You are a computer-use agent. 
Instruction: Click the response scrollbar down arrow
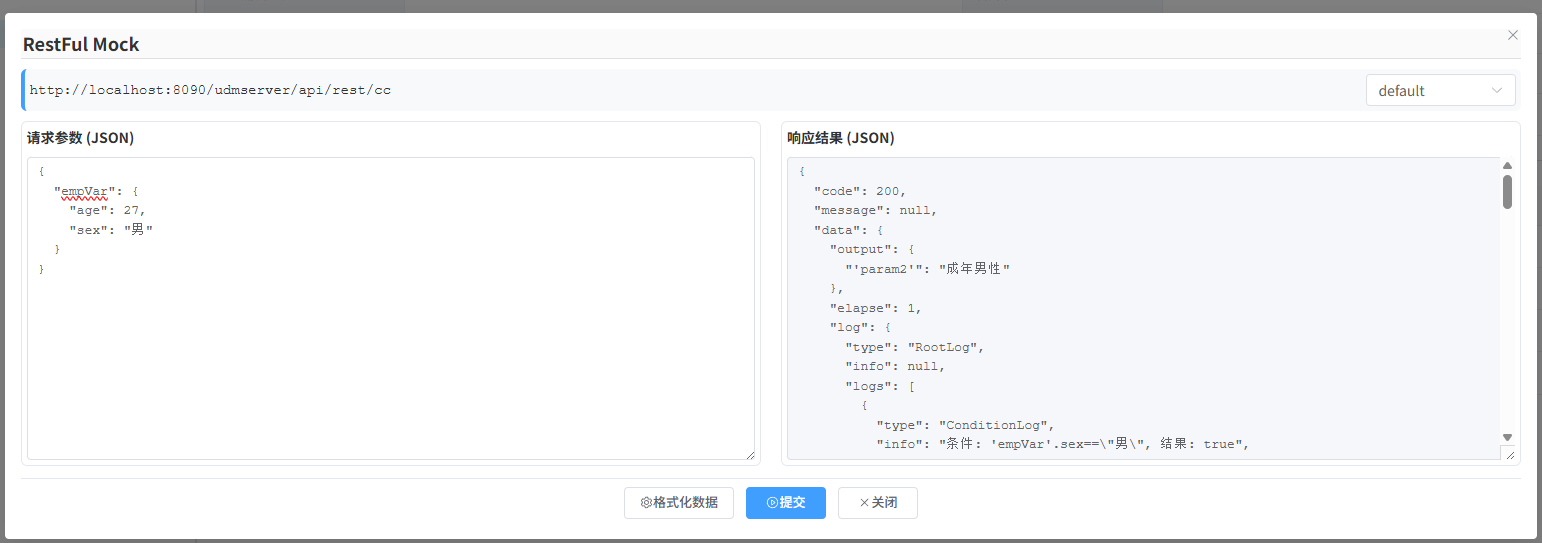click(x=1507, y=437)
